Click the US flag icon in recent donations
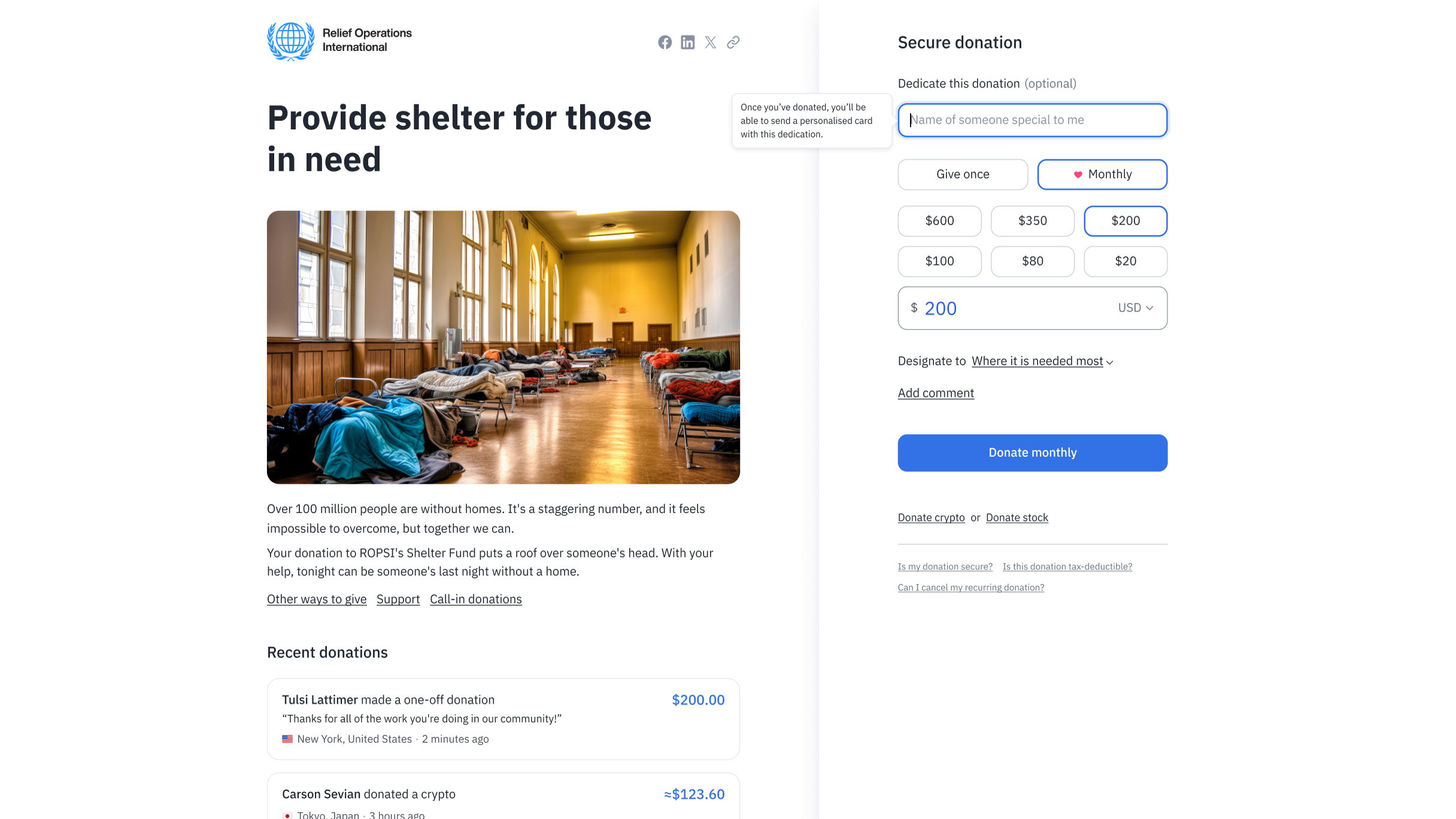1456x819 pixels. click(288, 739)
